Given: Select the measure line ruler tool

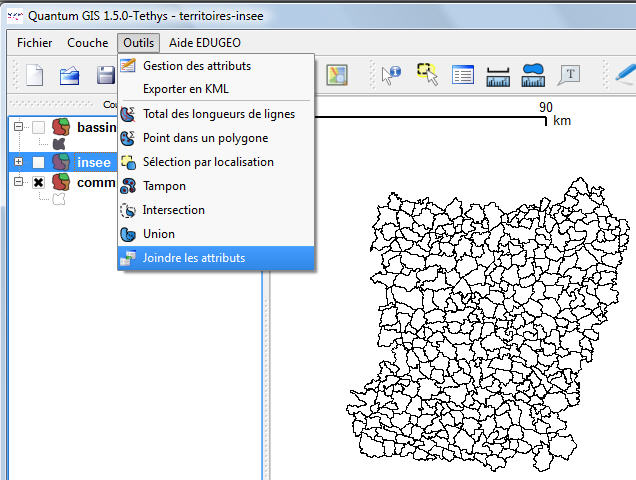Looking at the screenshot, I should pyautogui.click(x=497, y=75).
